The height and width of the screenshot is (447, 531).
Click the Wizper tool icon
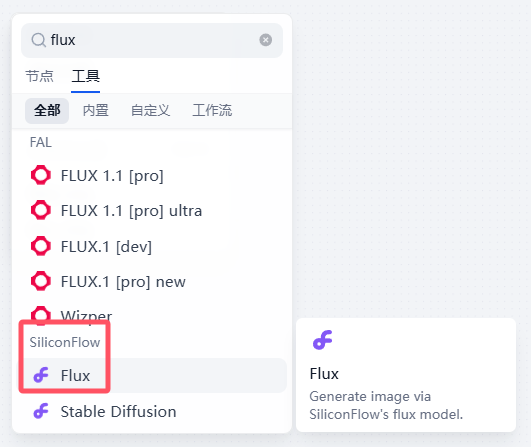point(41,316)
